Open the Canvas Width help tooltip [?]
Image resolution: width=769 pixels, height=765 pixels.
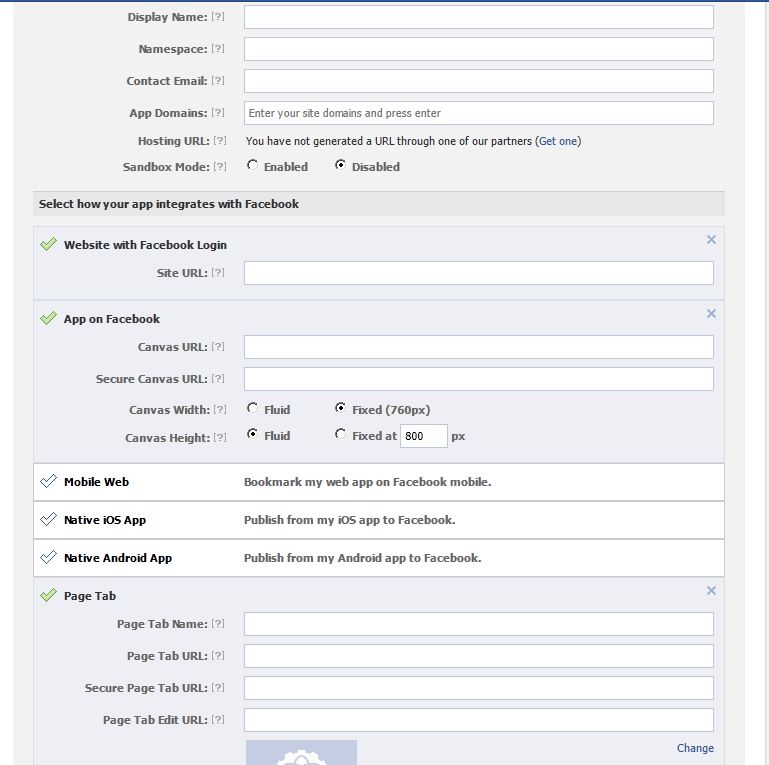[x=220, y=409]
